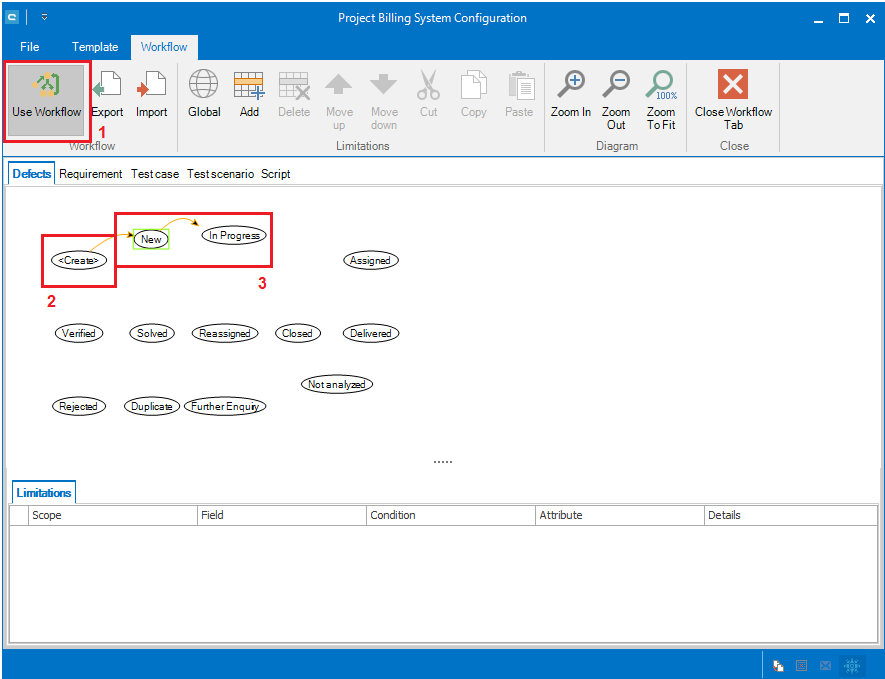The height and width of the screenshot is (679, 885).
Task: Select the Assigned state node
Action: [370, 260]
